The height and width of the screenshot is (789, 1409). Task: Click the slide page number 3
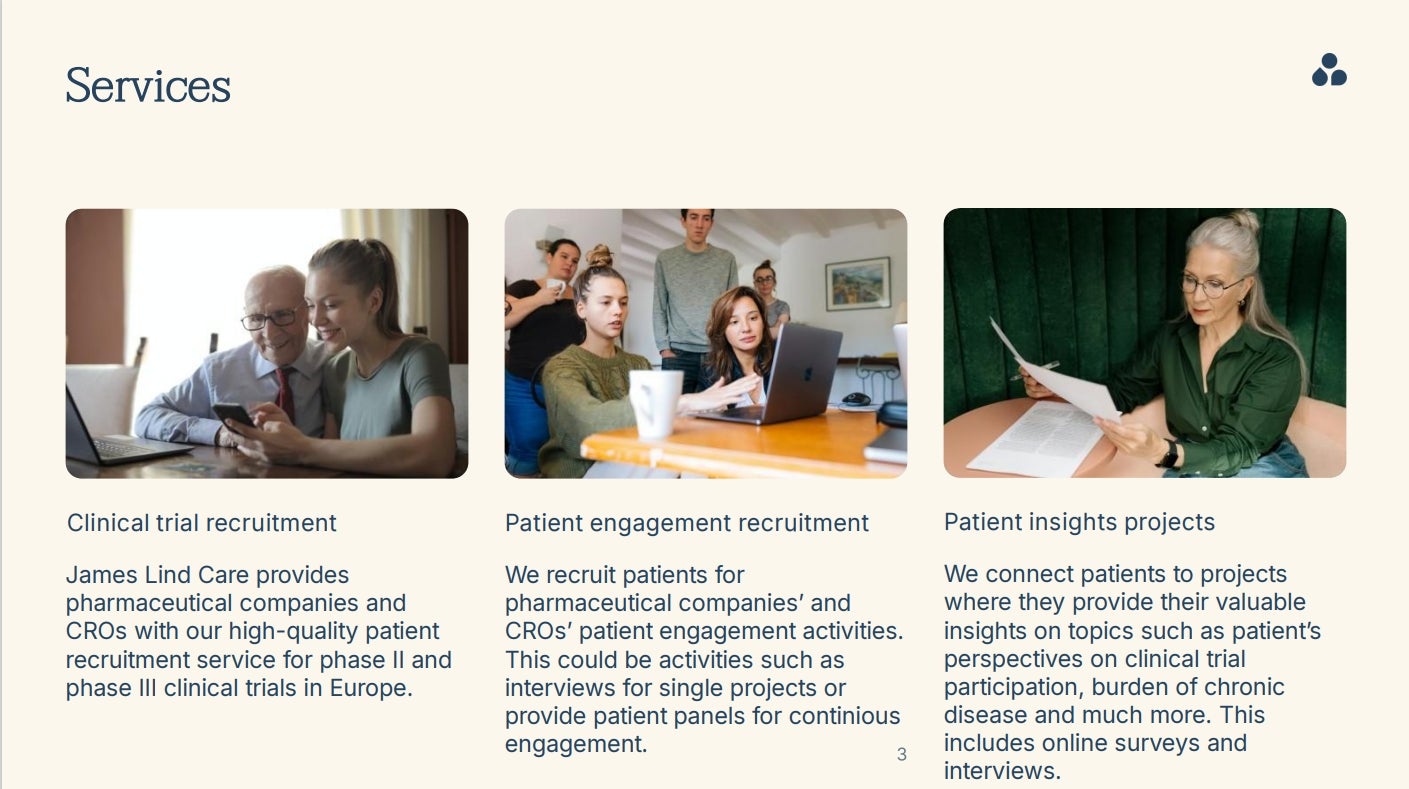[902, 755]
